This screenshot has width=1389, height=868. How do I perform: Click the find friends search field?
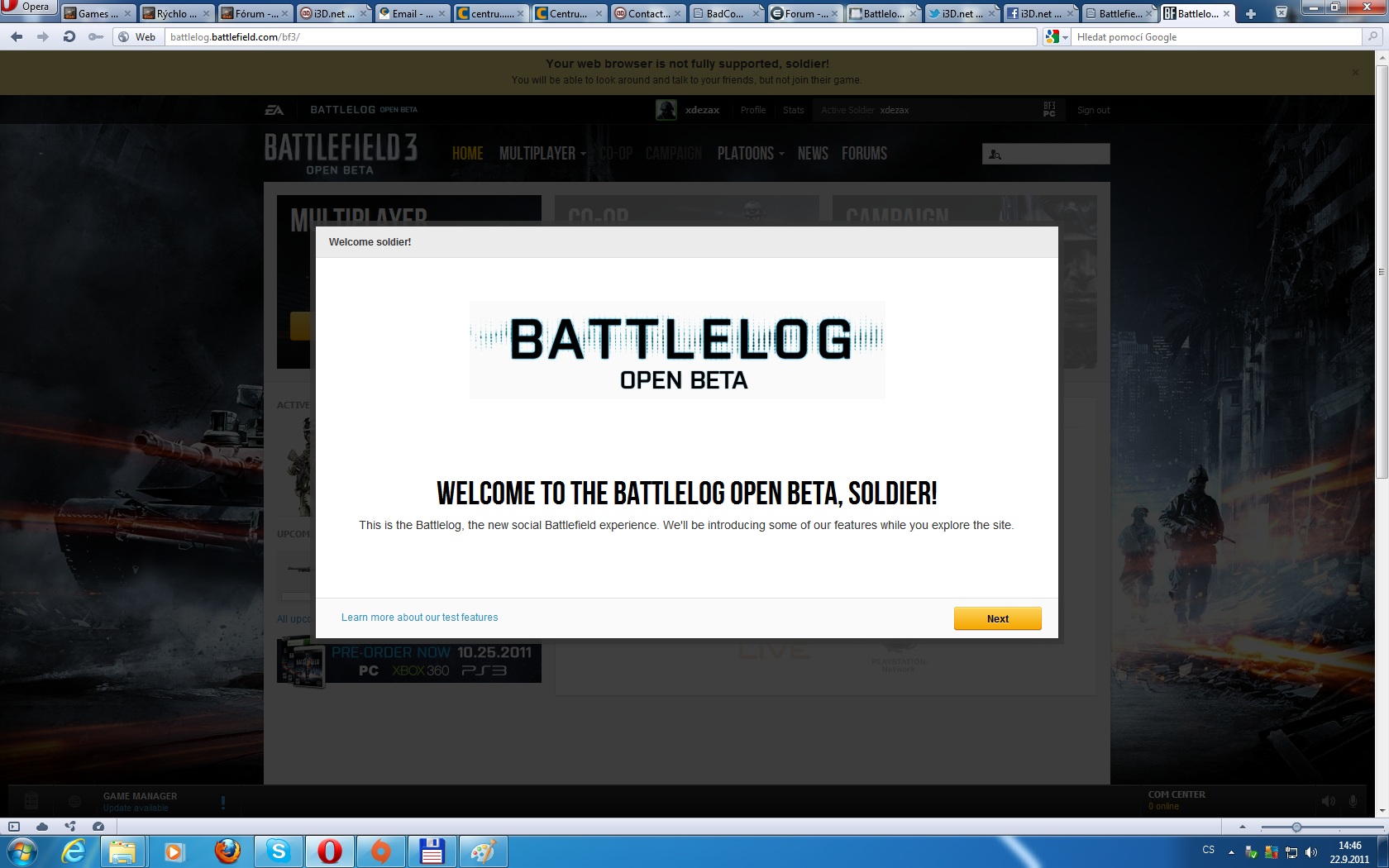(x=1046, y=154)
